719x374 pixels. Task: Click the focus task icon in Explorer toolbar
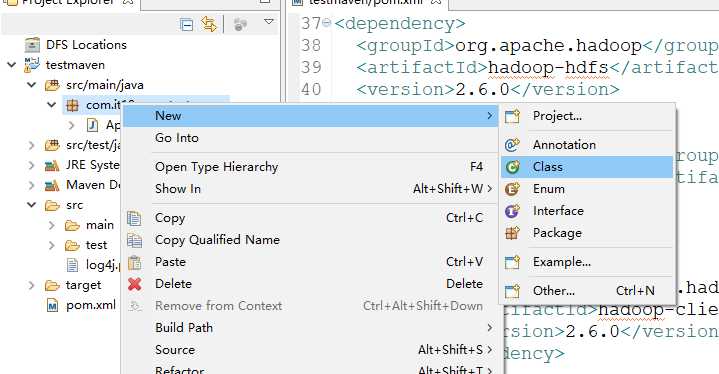(240, 24)
